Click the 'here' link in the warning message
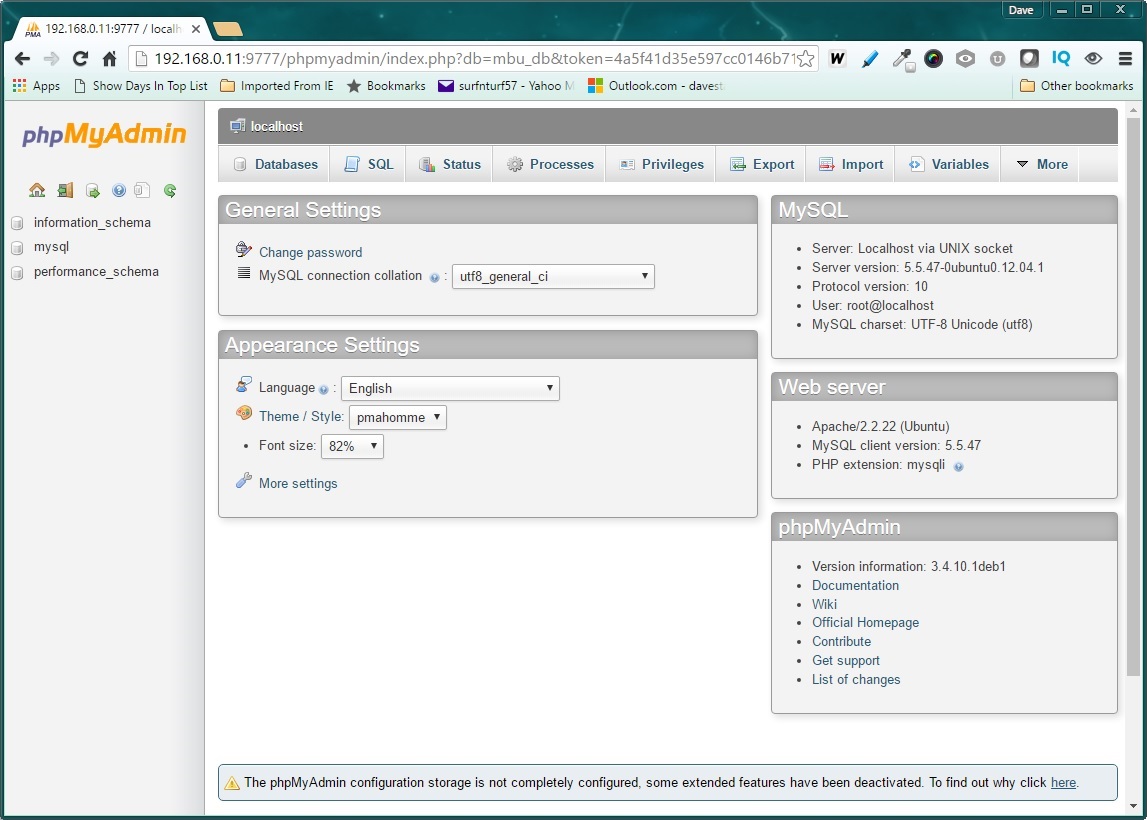This screenshot has height=820, width=1147. click(1063, 783)
